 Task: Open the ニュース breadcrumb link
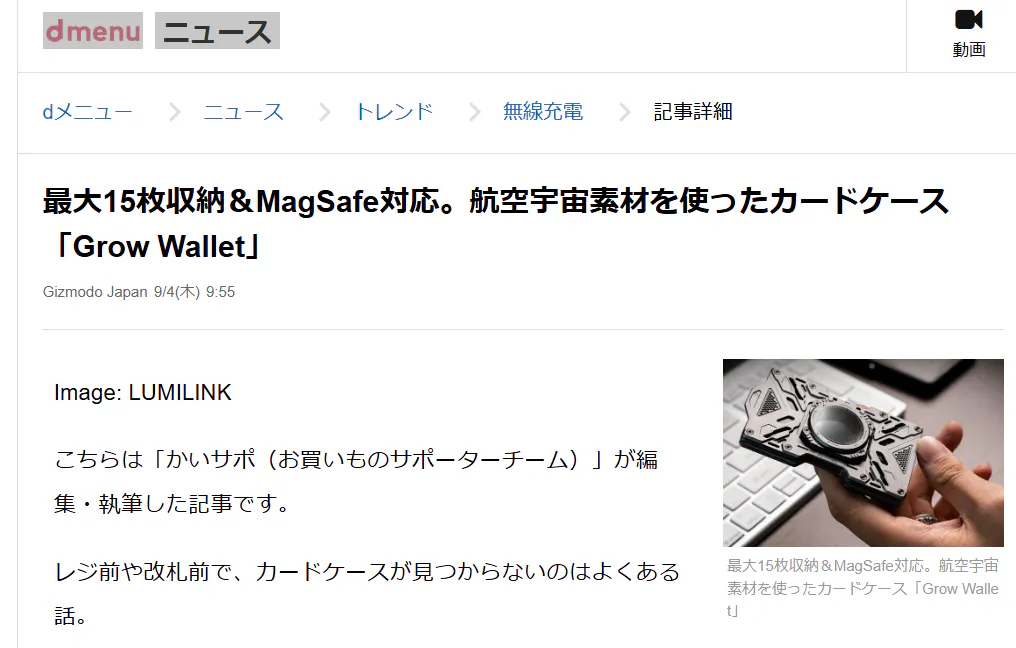tap(244, 111)
